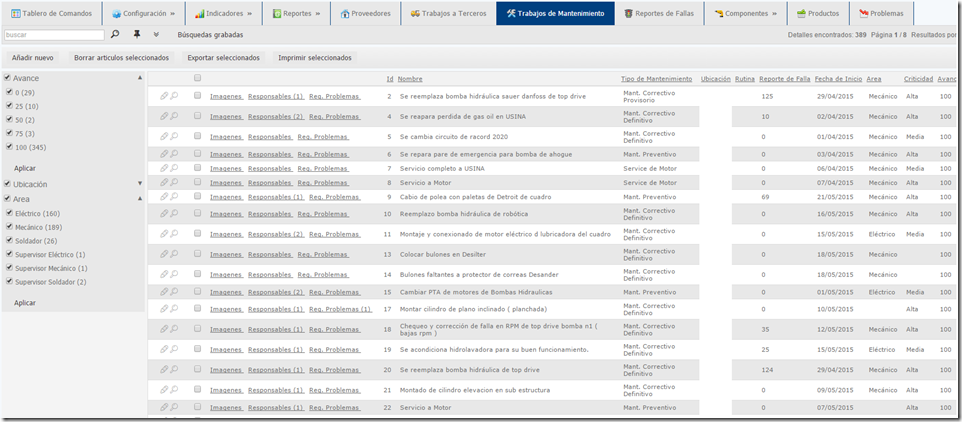This screenshot has width=962, height=422.
Task: Click edit icon for row Id 8
Action: tap(164, 182)
